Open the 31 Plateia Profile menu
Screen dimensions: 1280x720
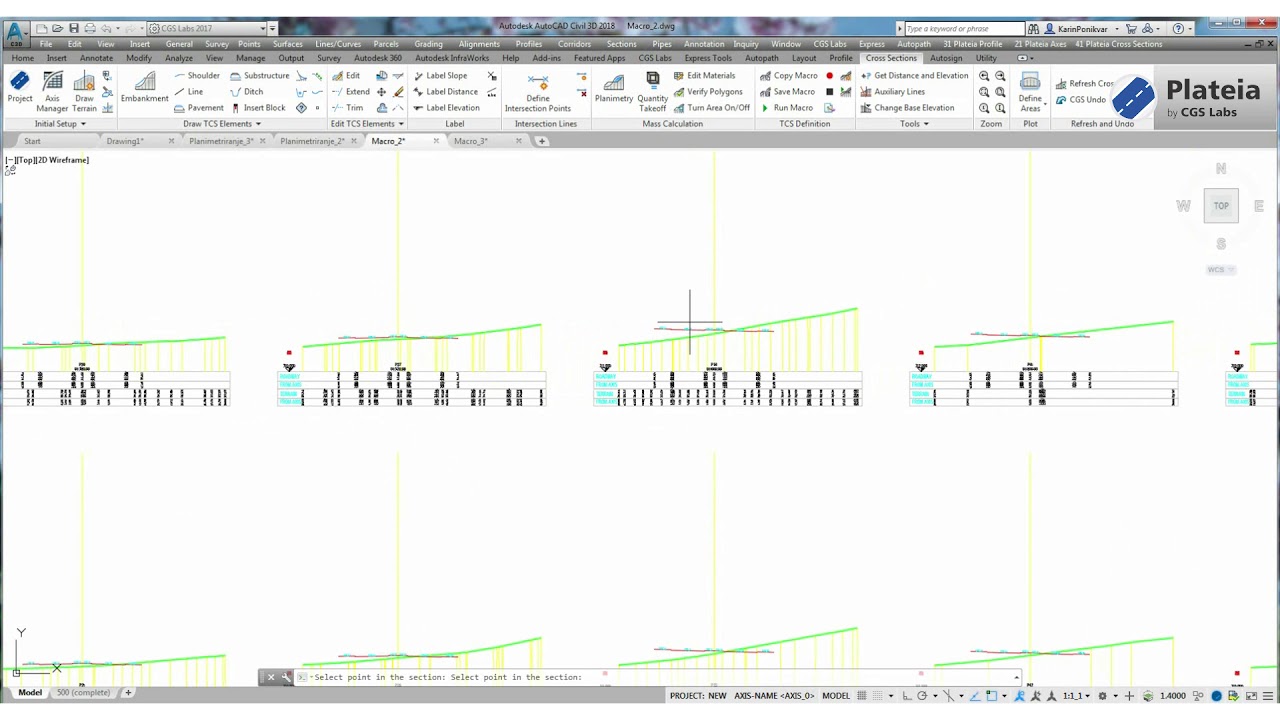pyautogui.click(x=973, y=44)
